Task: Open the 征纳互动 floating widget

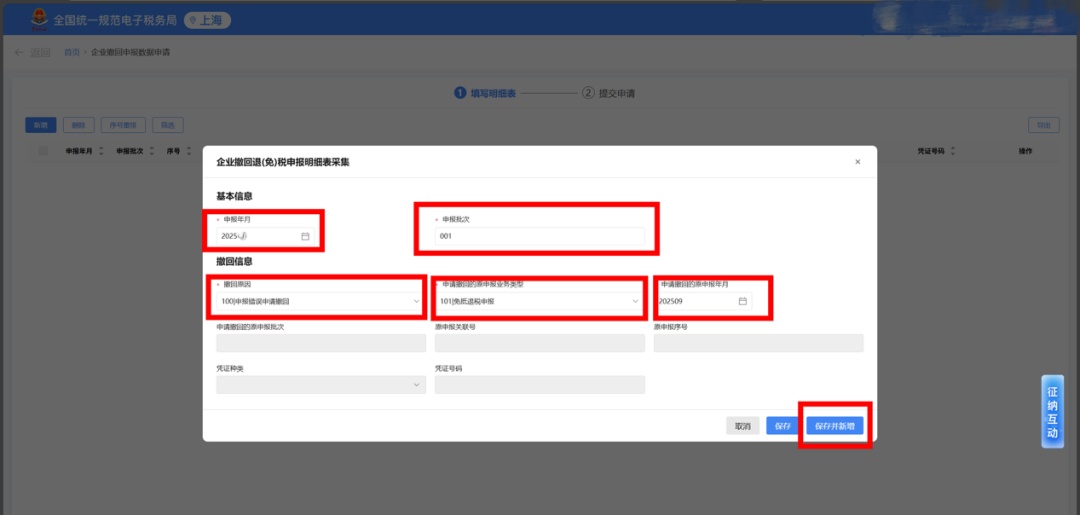Action: point(1051,412)
